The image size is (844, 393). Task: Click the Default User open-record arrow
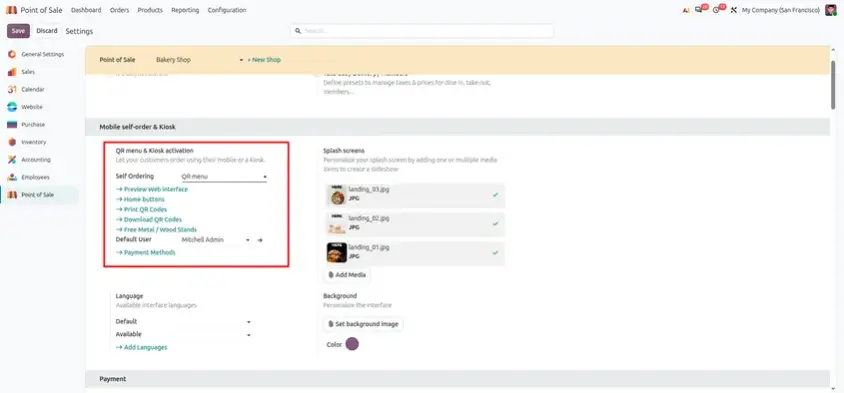pyautogui.click(x=260, y=240)
